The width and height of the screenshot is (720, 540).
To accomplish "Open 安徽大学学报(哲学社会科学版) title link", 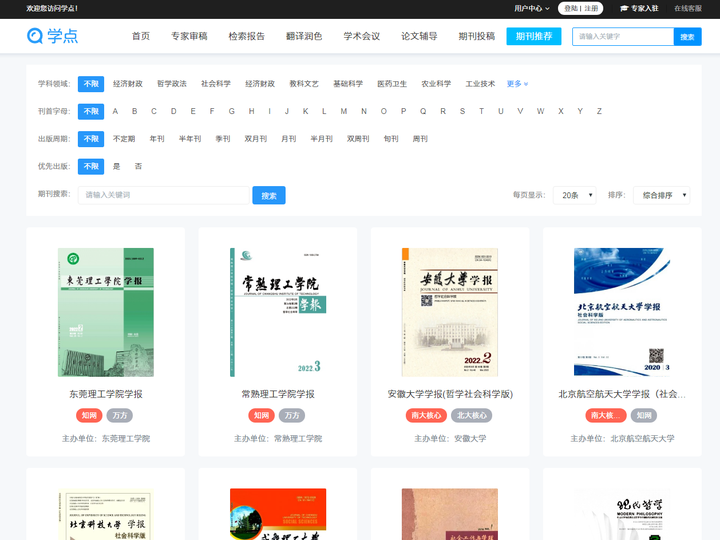I will [450, 394].
